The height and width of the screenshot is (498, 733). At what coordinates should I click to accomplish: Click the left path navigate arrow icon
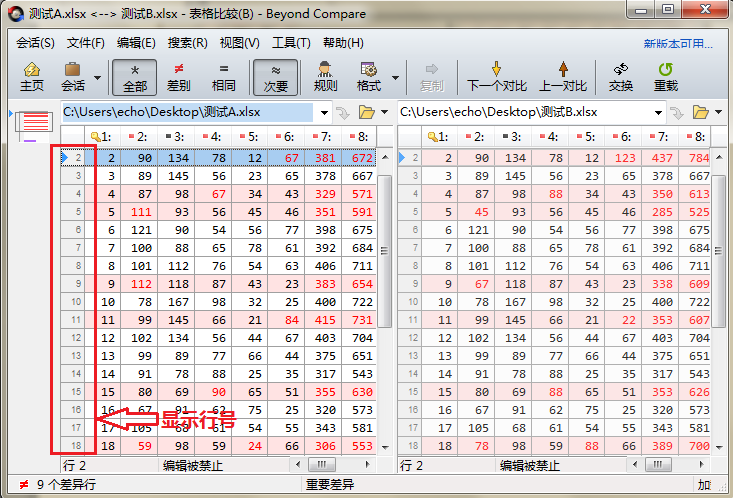click(x=343, y=113)
